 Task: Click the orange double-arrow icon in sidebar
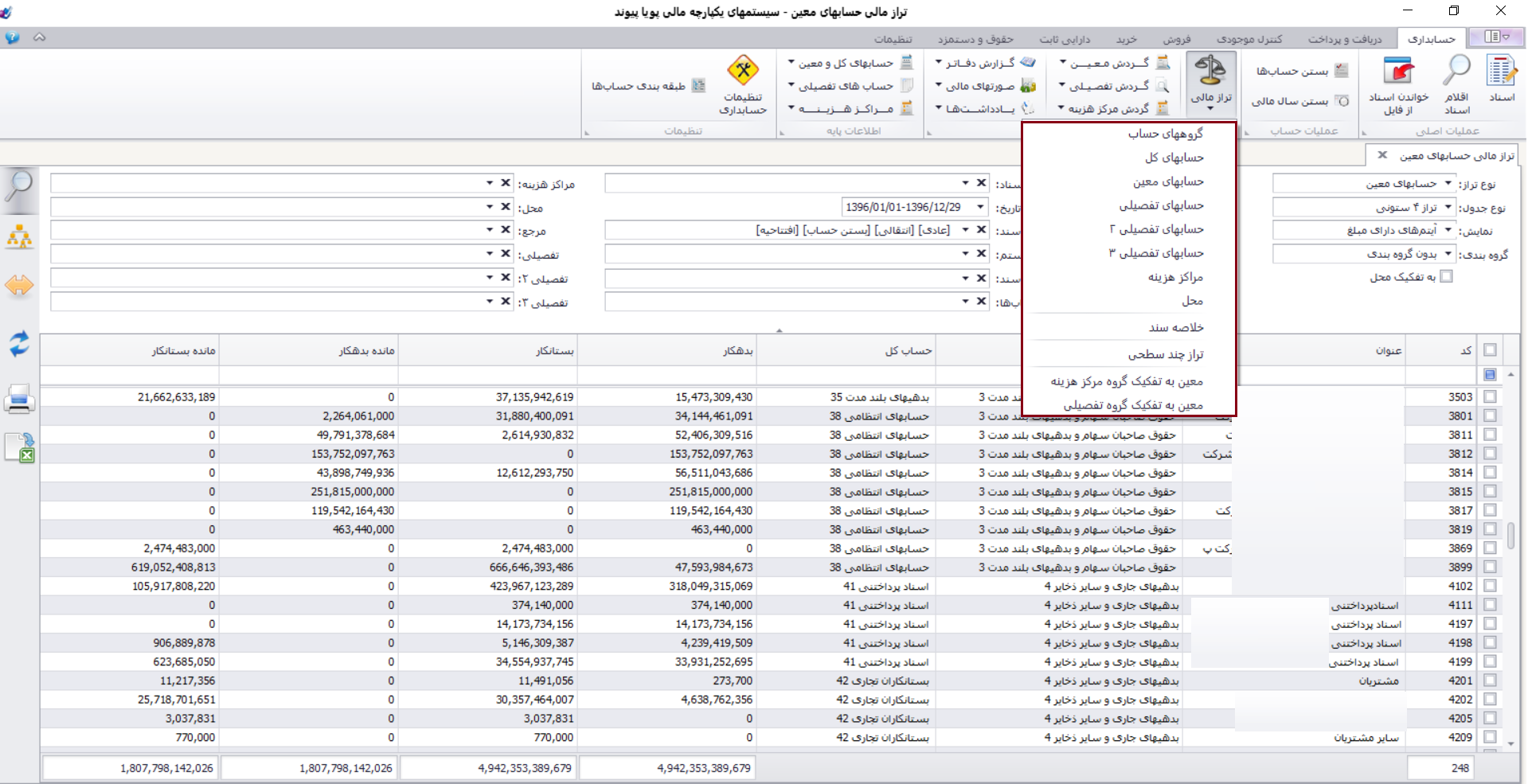point(19,285)
